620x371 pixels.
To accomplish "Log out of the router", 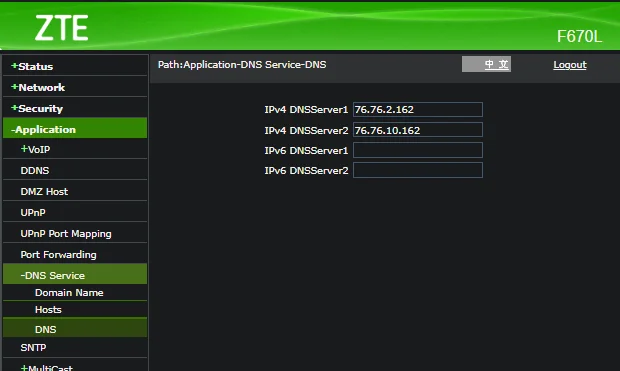I will pyautogui.click(x=570, y=64).
